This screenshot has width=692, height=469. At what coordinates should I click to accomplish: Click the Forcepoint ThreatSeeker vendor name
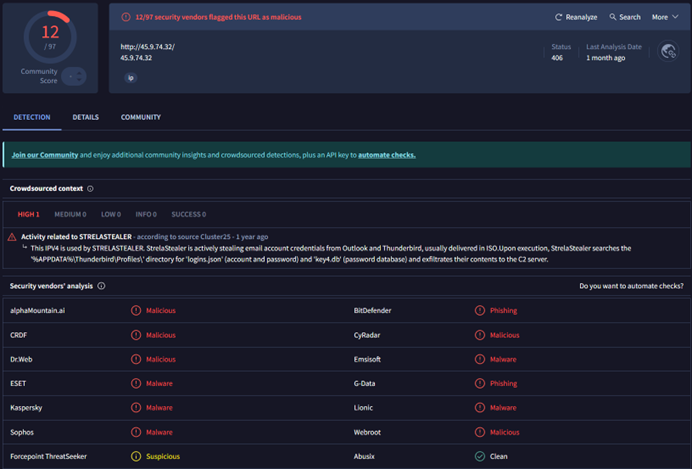tap(49, 456)
